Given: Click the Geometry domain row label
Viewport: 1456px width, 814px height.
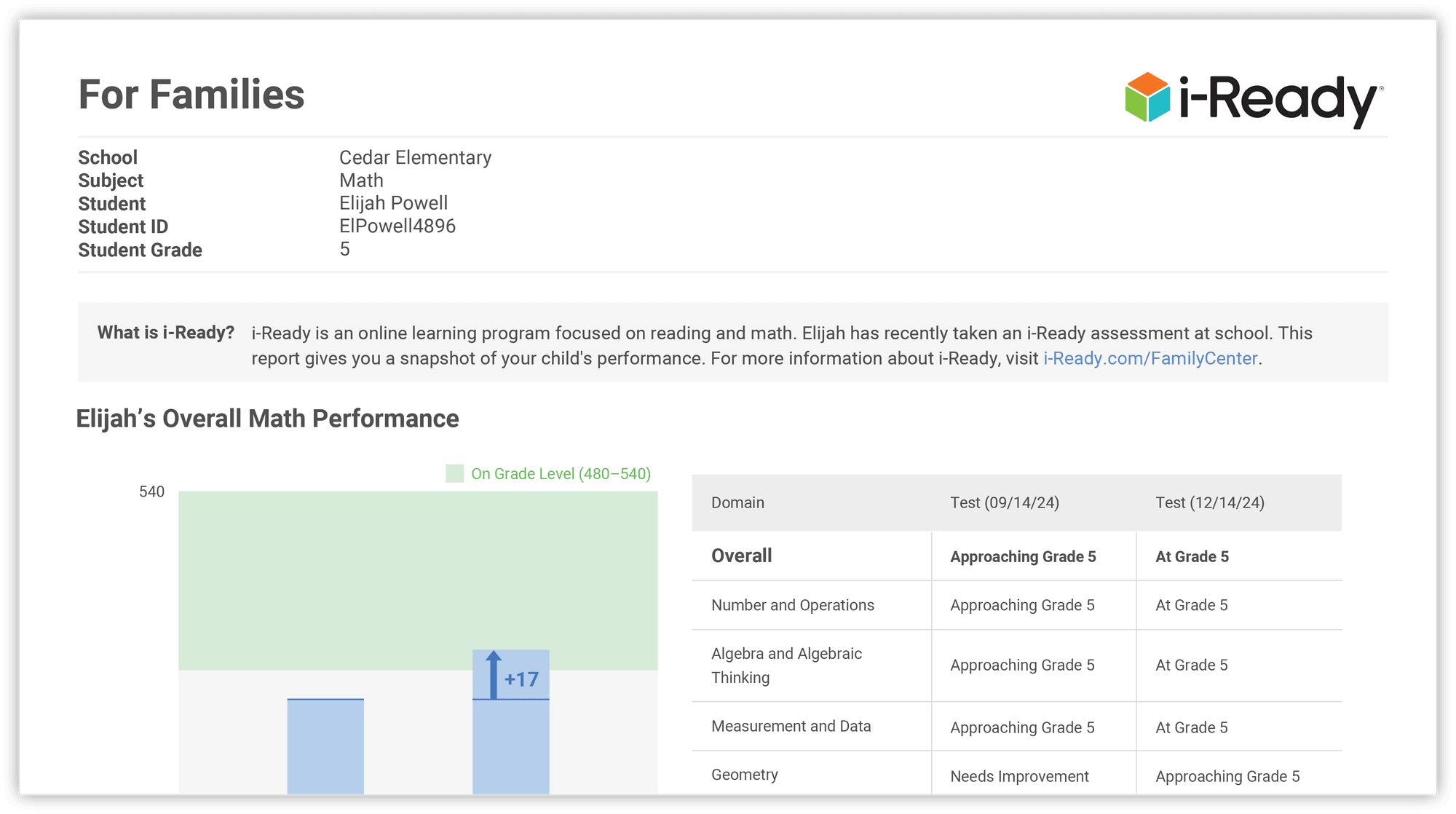Looking at the screenshot, I should 744,775.
